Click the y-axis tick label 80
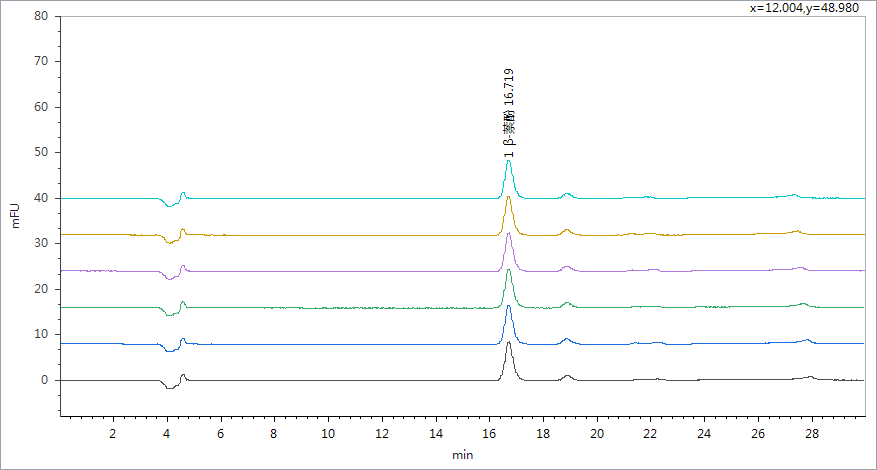Viewport: 877px width, 470px height. point(43,16)
